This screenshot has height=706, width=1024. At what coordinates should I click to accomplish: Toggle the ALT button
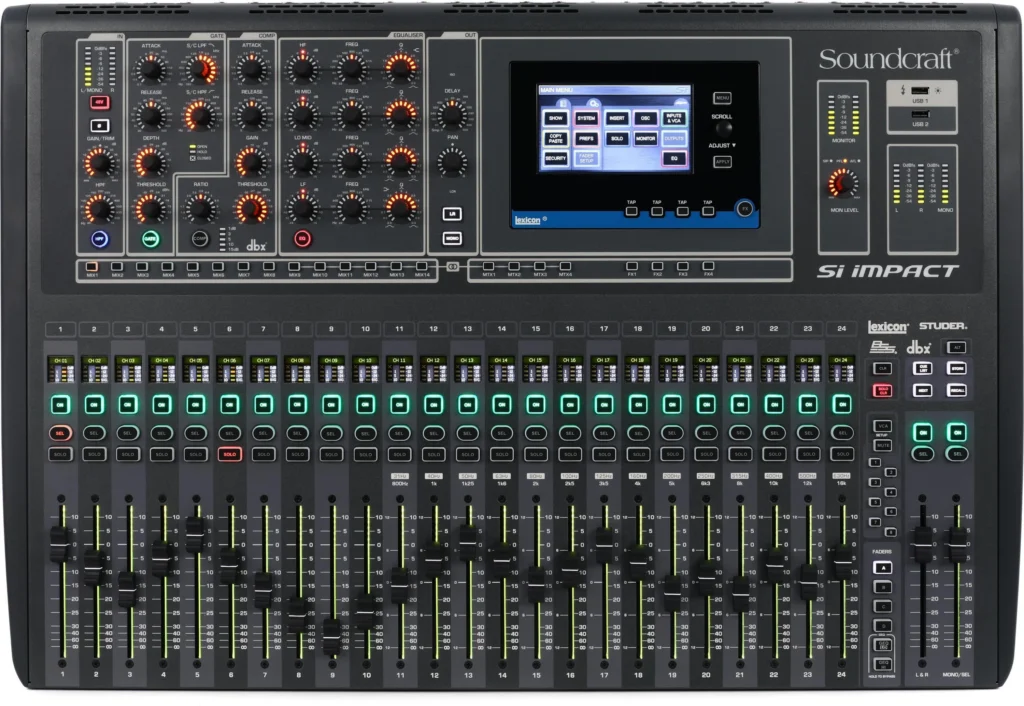click(958, 347)
